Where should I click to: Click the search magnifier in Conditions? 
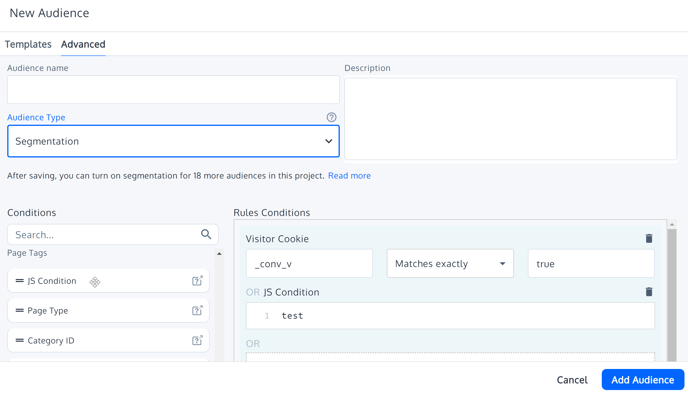tap(206, 234)
